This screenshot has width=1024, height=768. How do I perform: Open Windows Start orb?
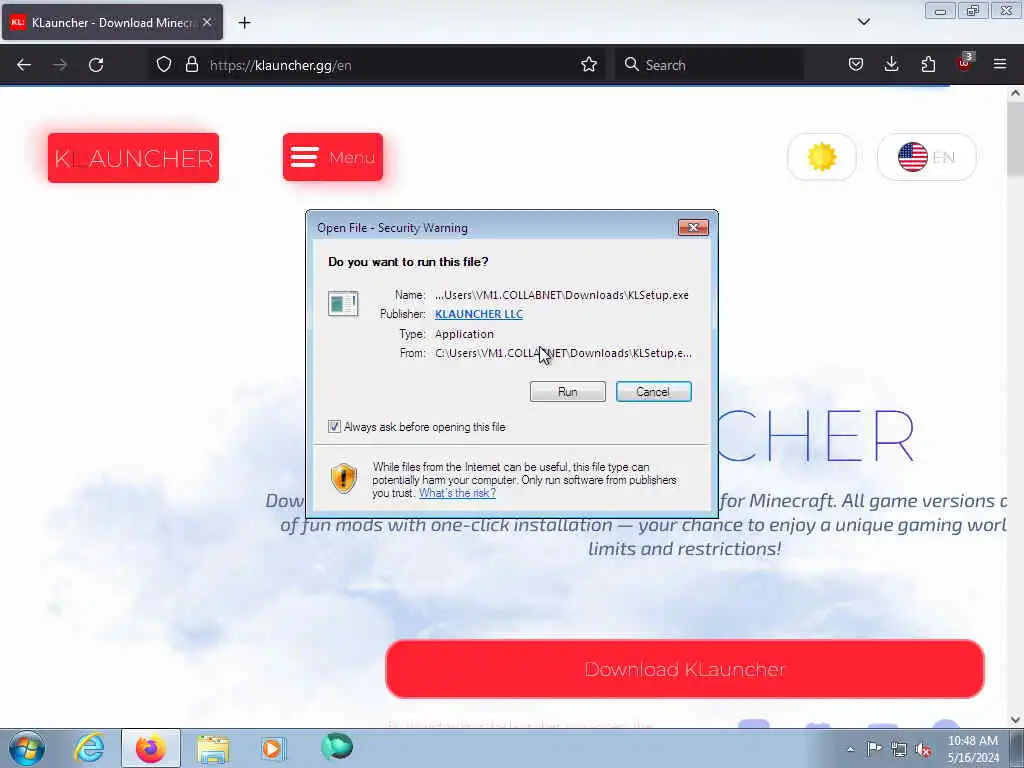point(27,748)
